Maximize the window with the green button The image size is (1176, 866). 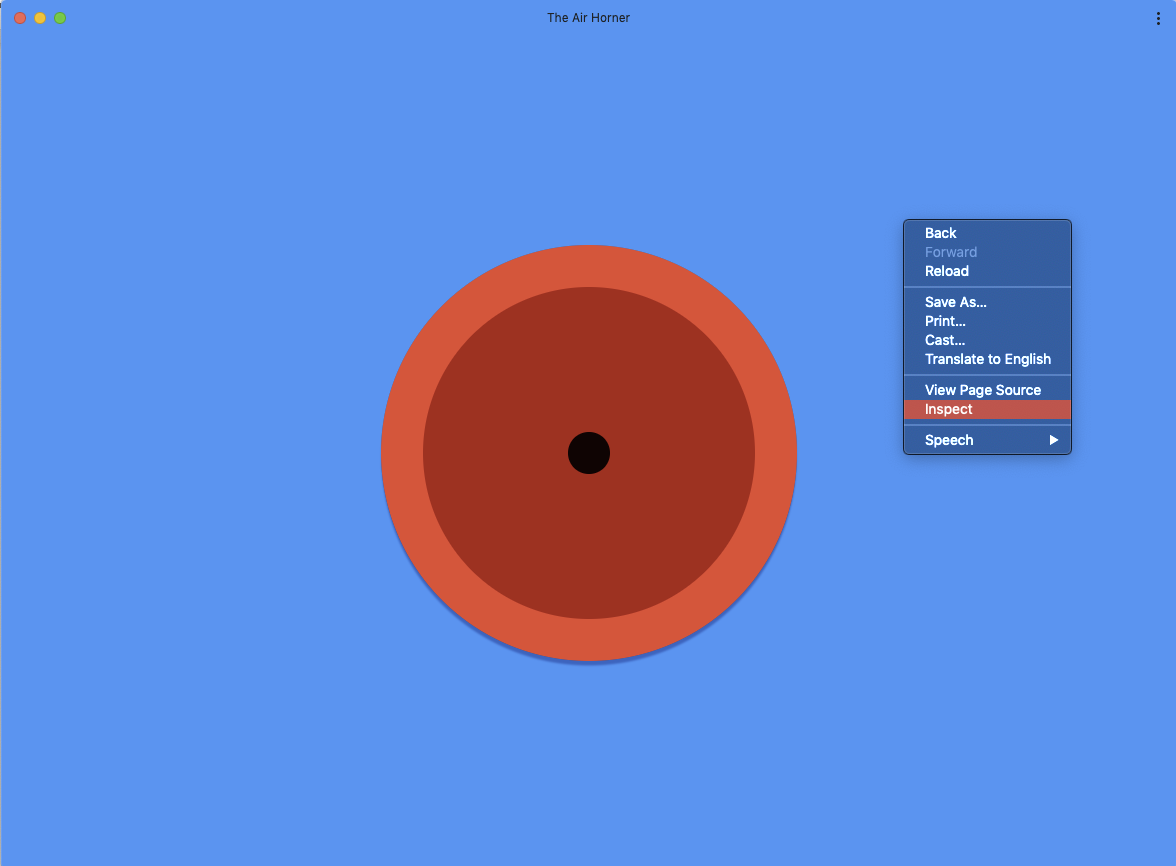pos(60,18)
